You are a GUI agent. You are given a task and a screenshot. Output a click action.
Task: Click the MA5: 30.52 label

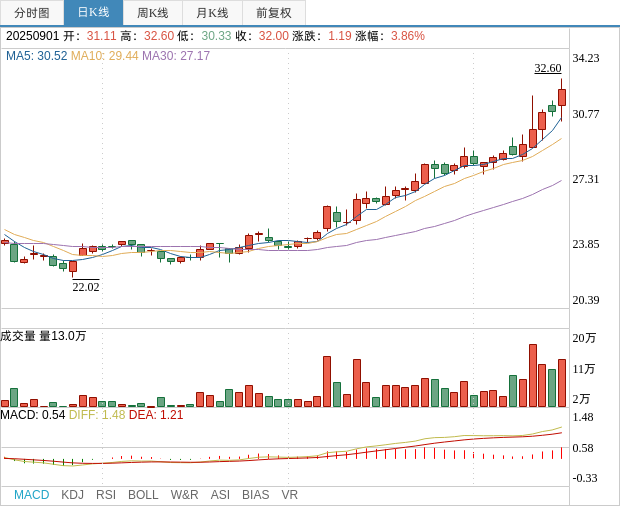[37, 56]
